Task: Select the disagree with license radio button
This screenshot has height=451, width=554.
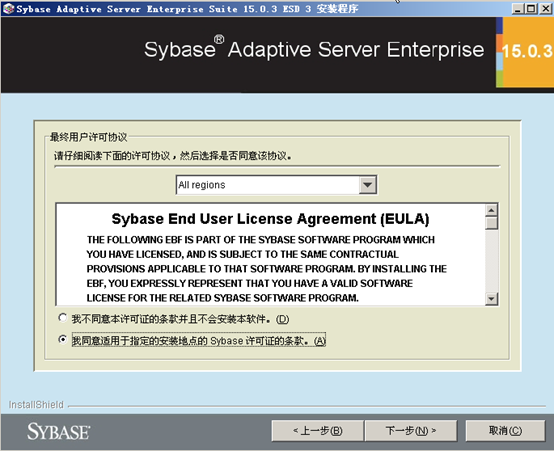Action: click(x=63, y=318)
